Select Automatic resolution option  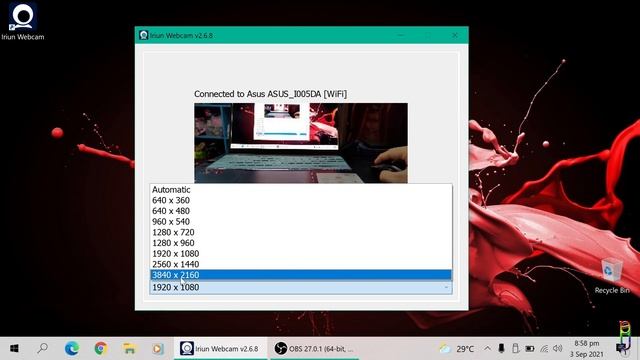pos(301,189)
